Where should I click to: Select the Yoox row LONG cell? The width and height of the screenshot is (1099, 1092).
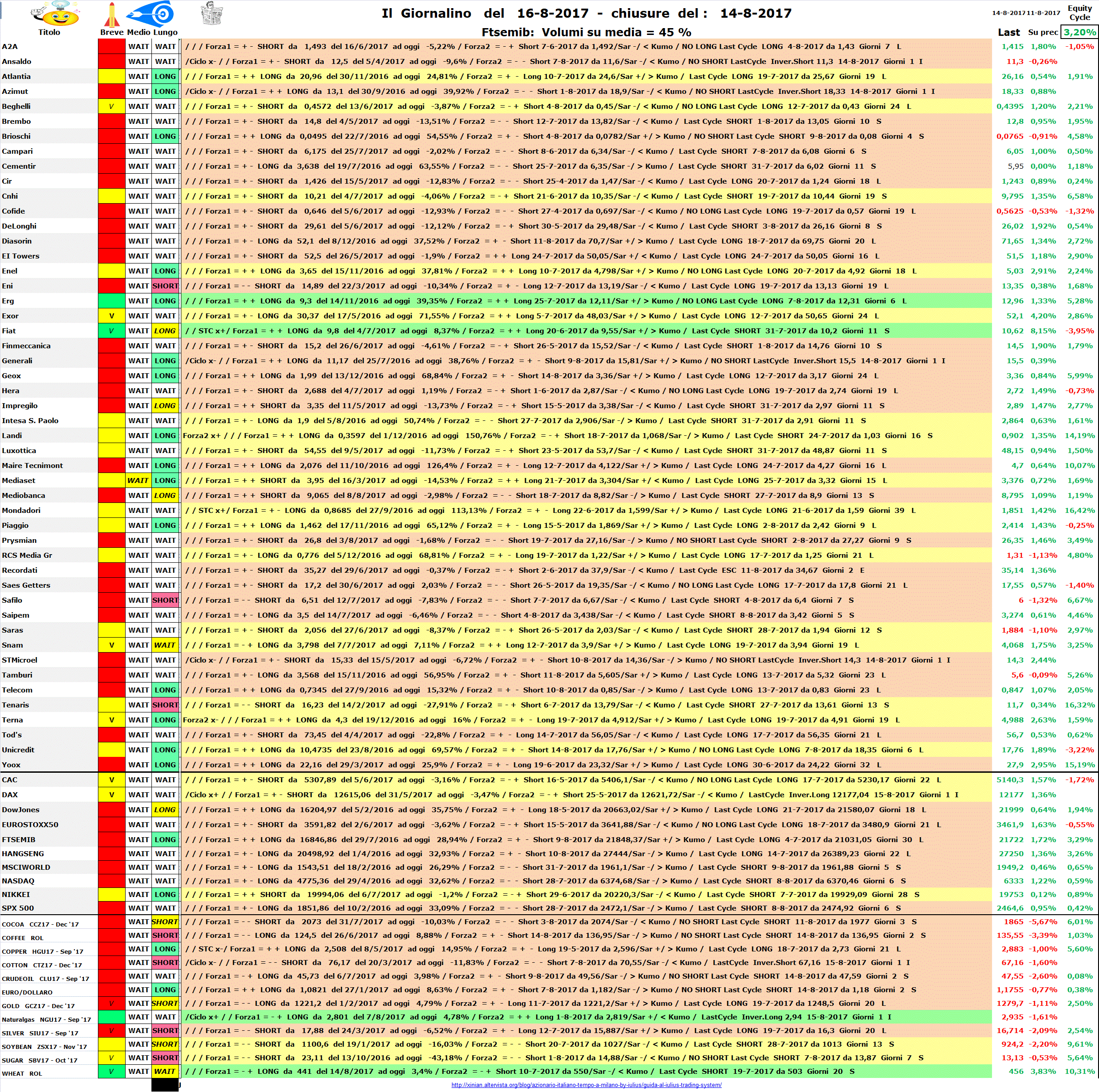165,765
